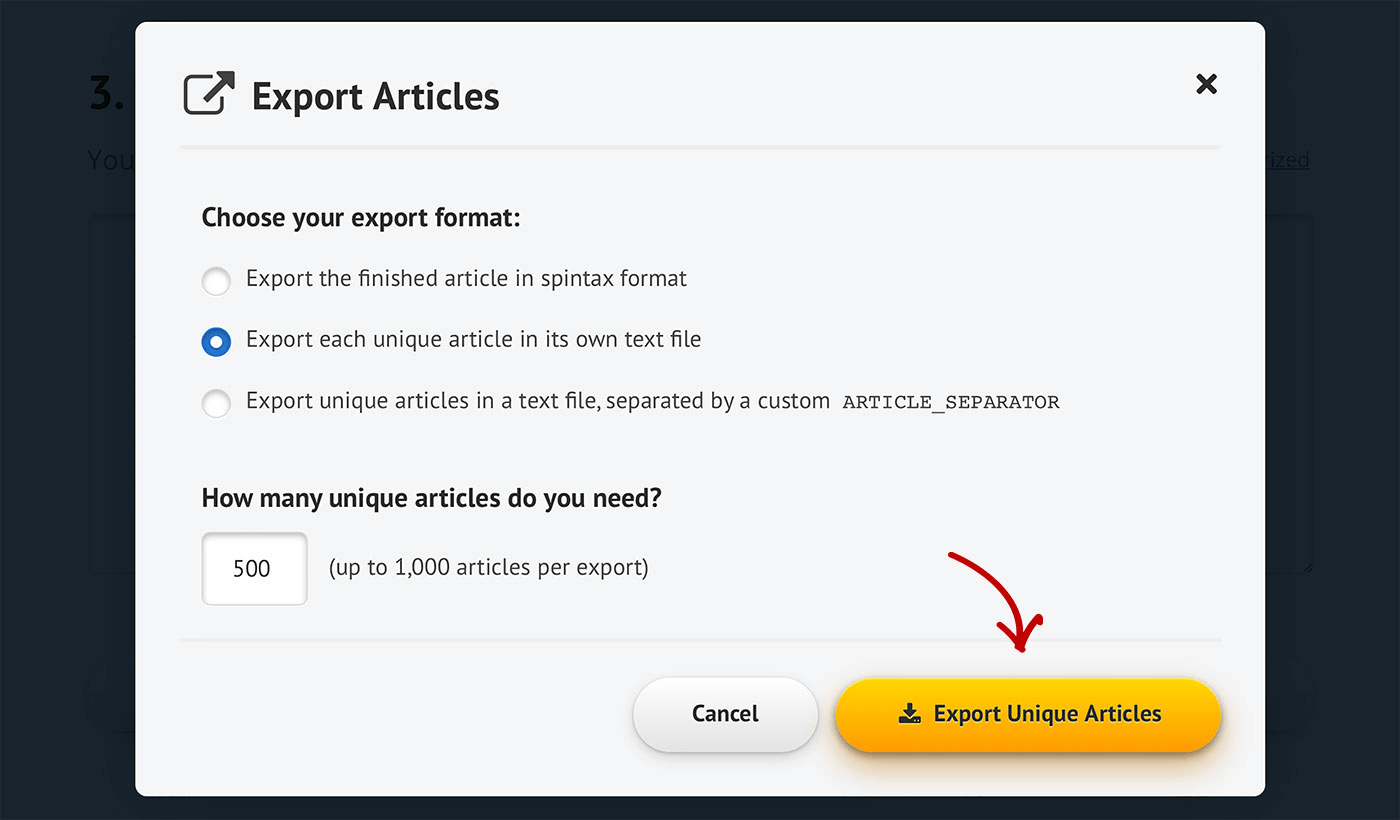Click the Export Unique Articles button
The image size is (1400, 820).
coord(1028,714)
